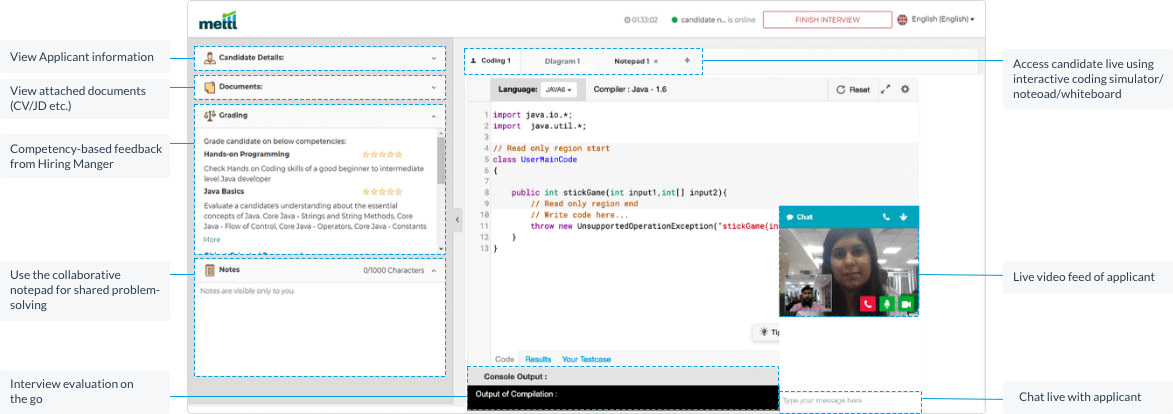Rate Hands-on Programming with star rating

point(382,155)
